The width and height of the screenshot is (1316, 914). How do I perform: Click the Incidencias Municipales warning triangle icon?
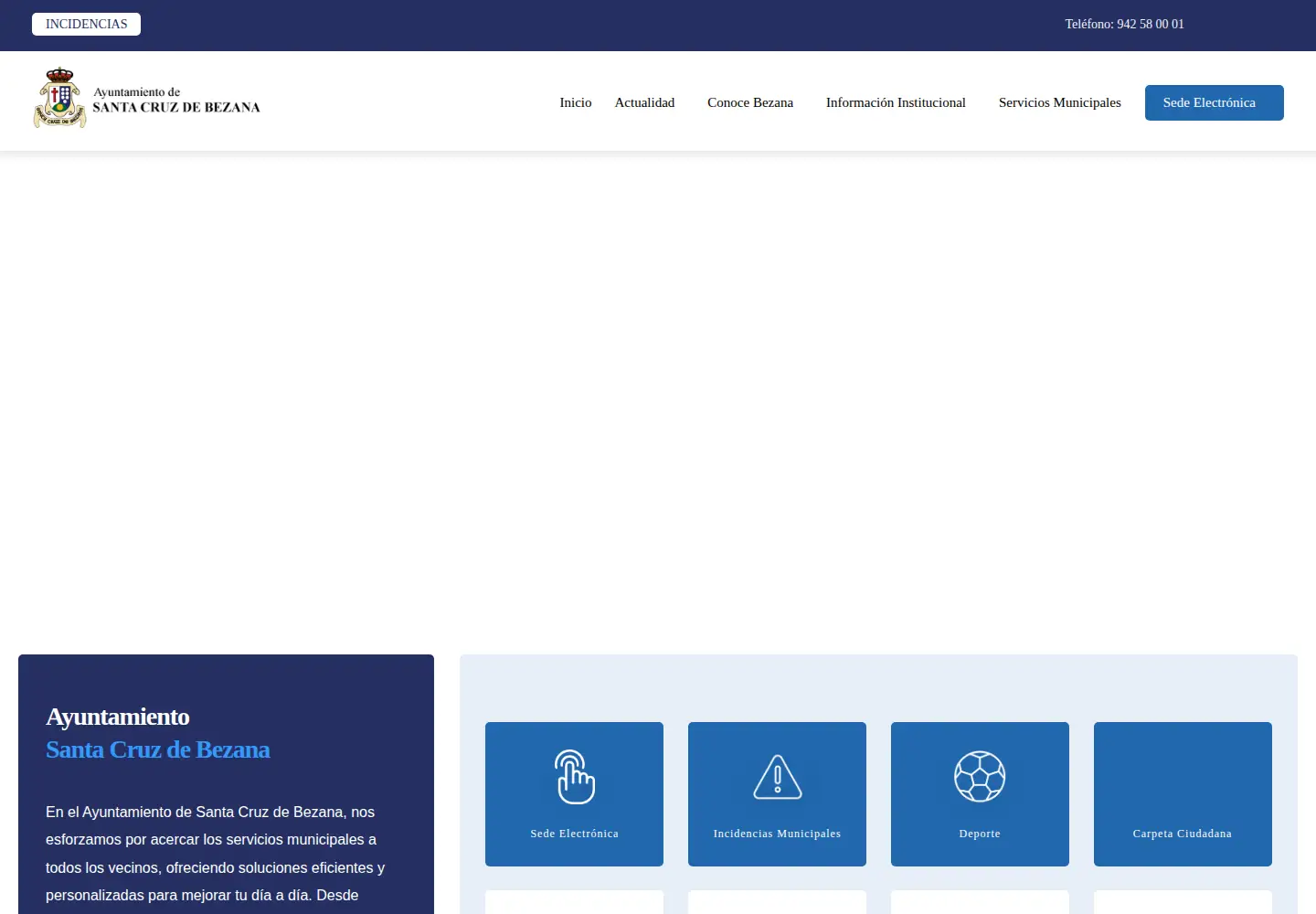click(x=777, y=777)
